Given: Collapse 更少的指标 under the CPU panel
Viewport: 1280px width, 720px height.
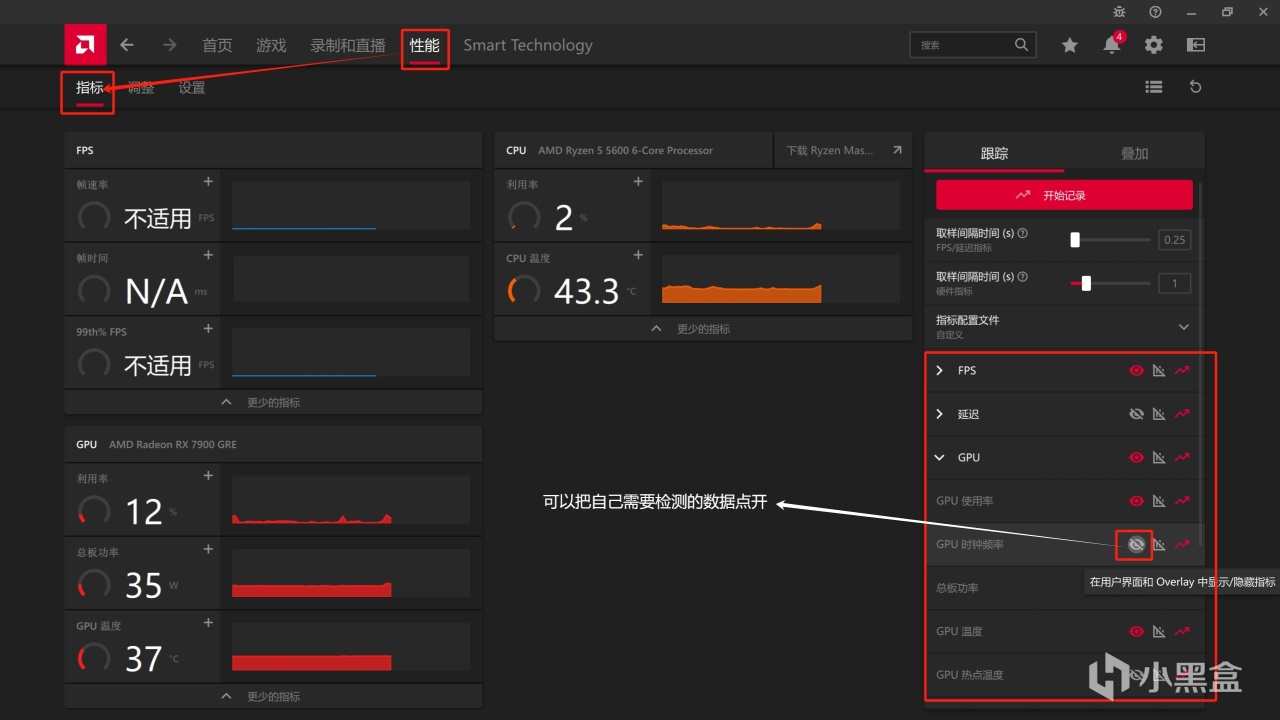Looking at the screenshot, I should tap(703, 328).
